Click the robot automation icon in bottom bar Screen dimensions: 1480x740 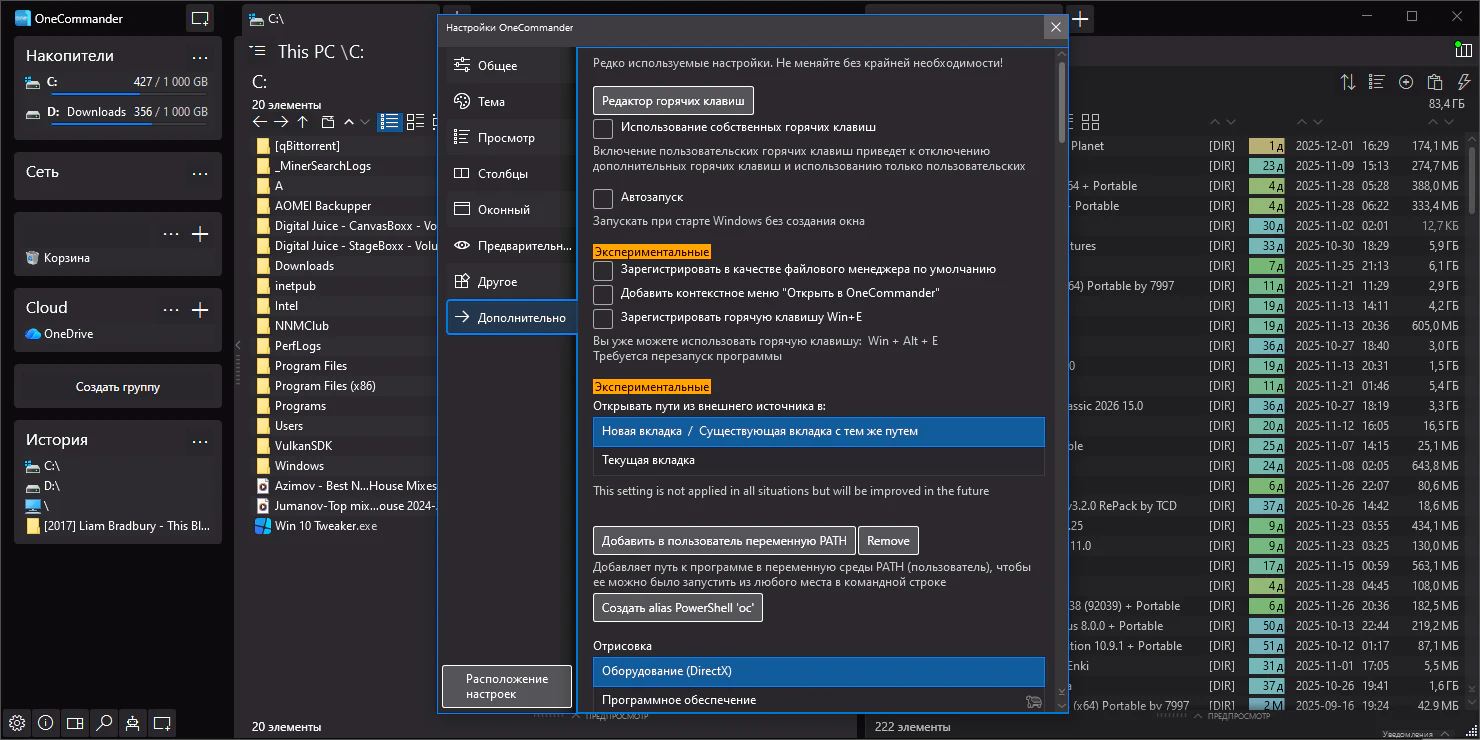point(132,723)
